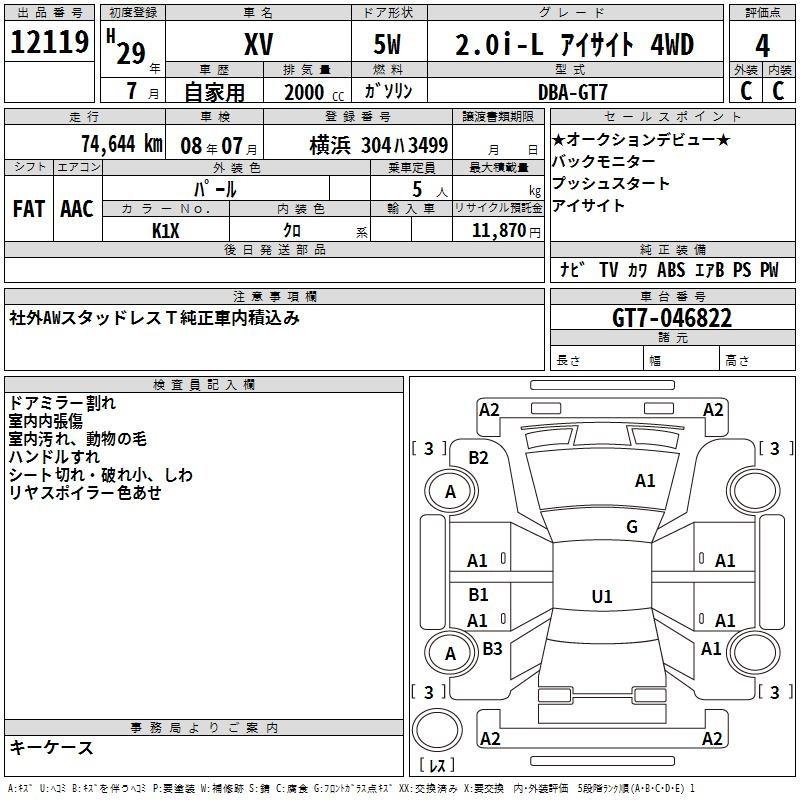Click the ★オークションデビュー★ sales point
800x800 pixels.
click(641, 139)
